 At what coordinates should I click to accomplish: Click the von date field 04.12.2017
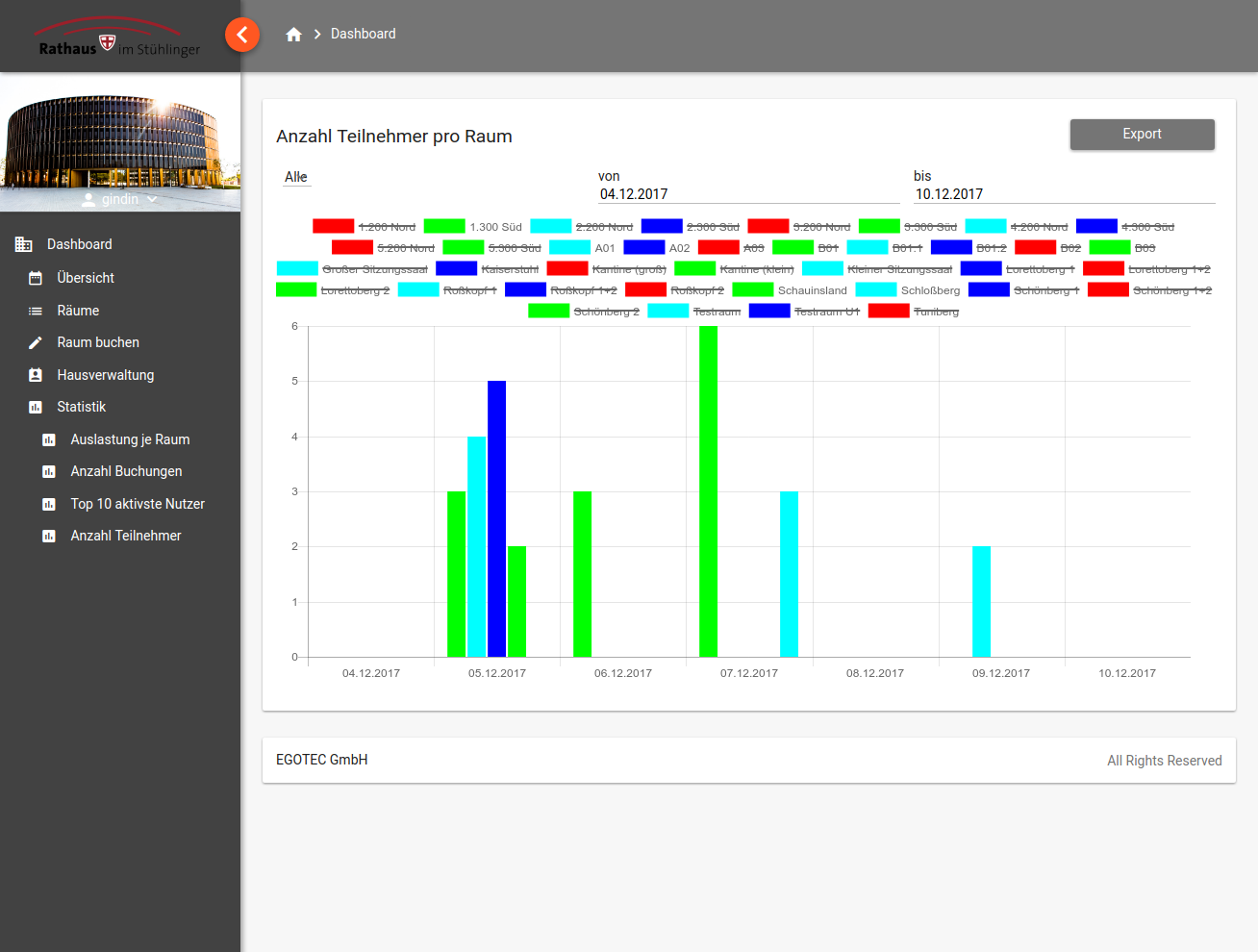pyautogui.click(x=749, y=194)
